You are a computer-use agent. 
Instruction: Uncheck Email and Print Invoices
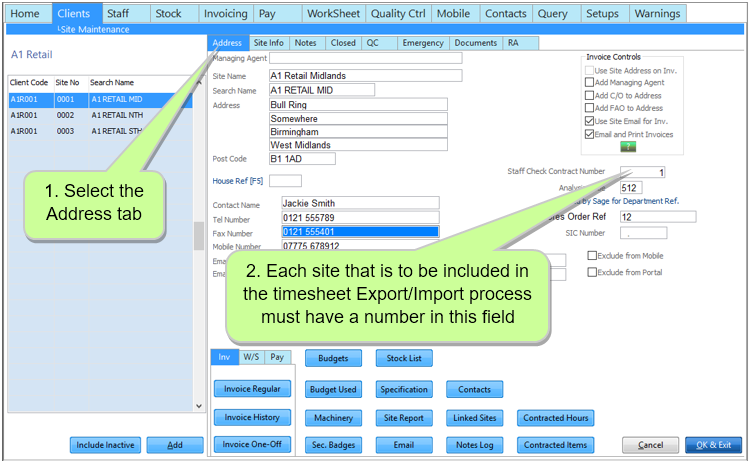coord(589,134)
